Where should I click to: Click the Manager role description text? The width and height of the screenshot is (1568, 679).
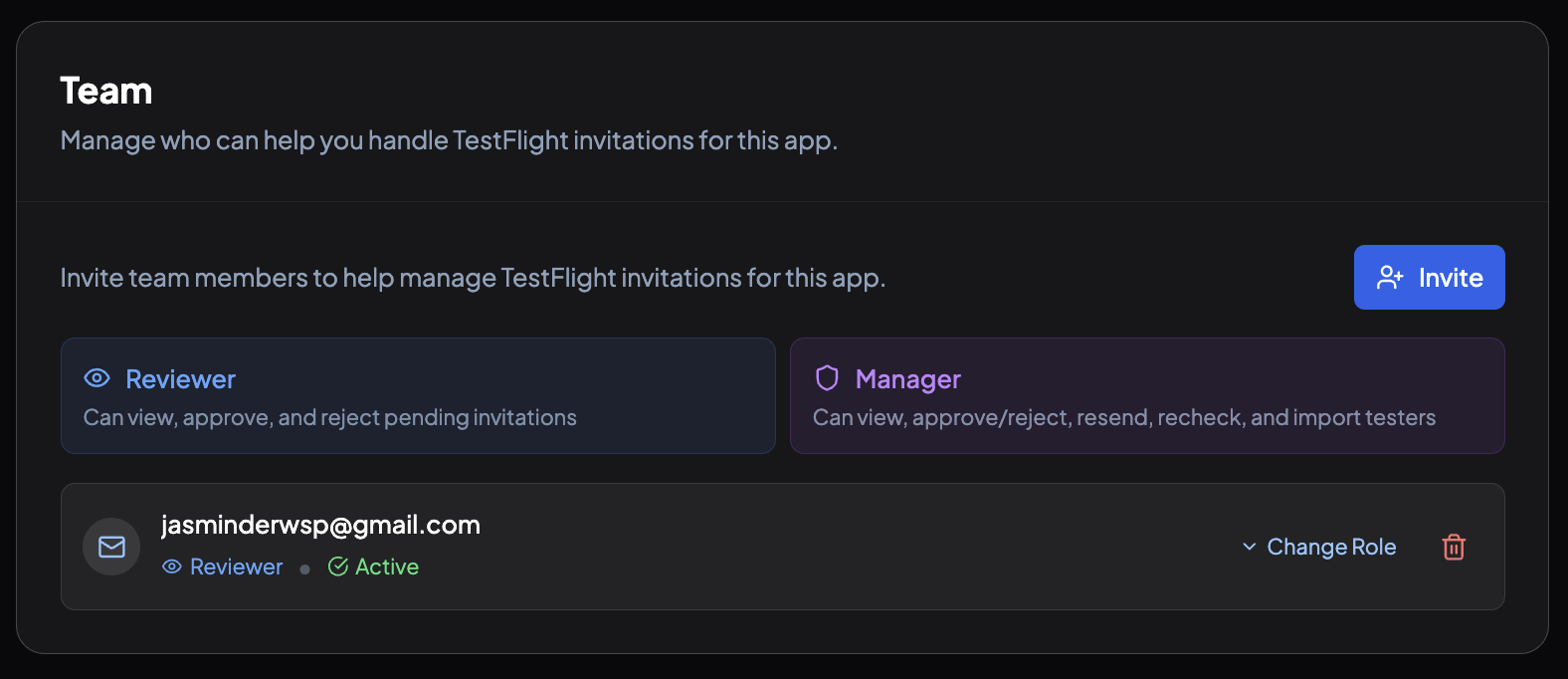click(1123, 418)
